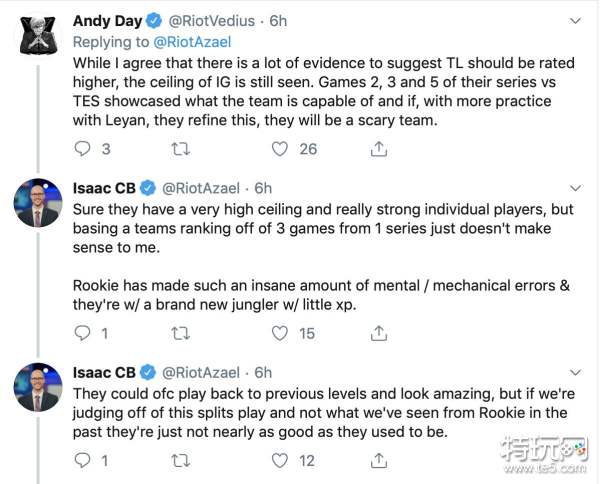Expand options menu on Rookie errors tweet

(573, 187)
